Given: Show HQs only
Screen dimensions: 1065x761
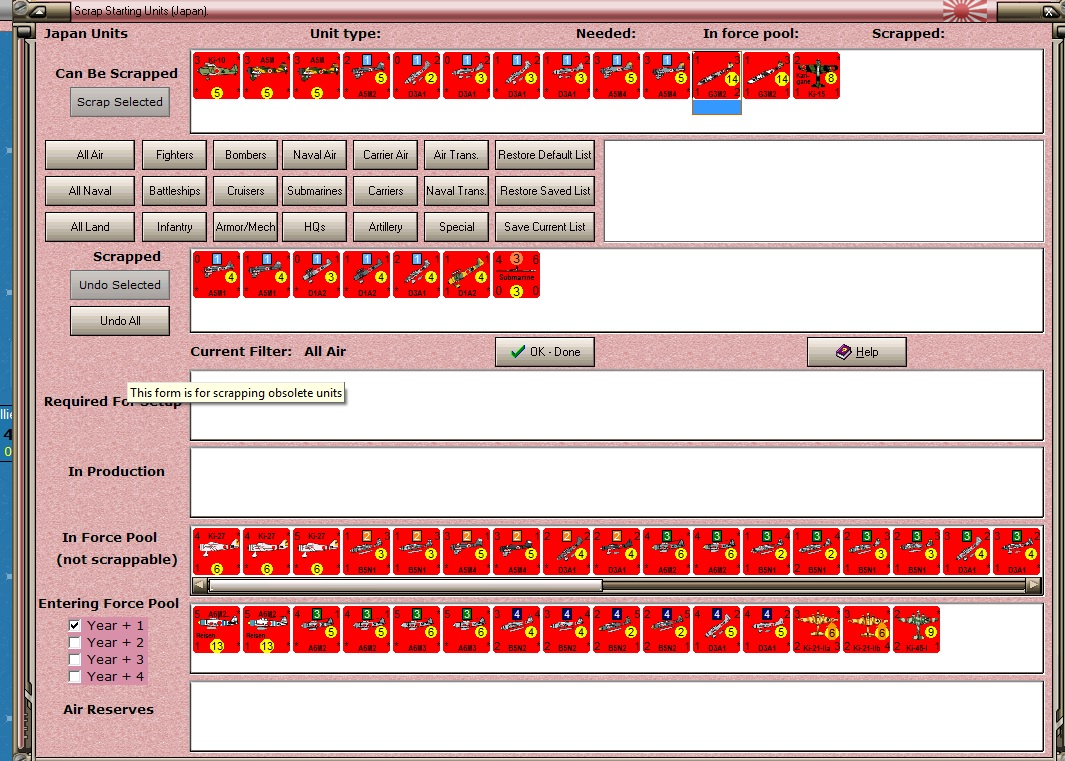Looking at the screenshot, I should 314,227.
